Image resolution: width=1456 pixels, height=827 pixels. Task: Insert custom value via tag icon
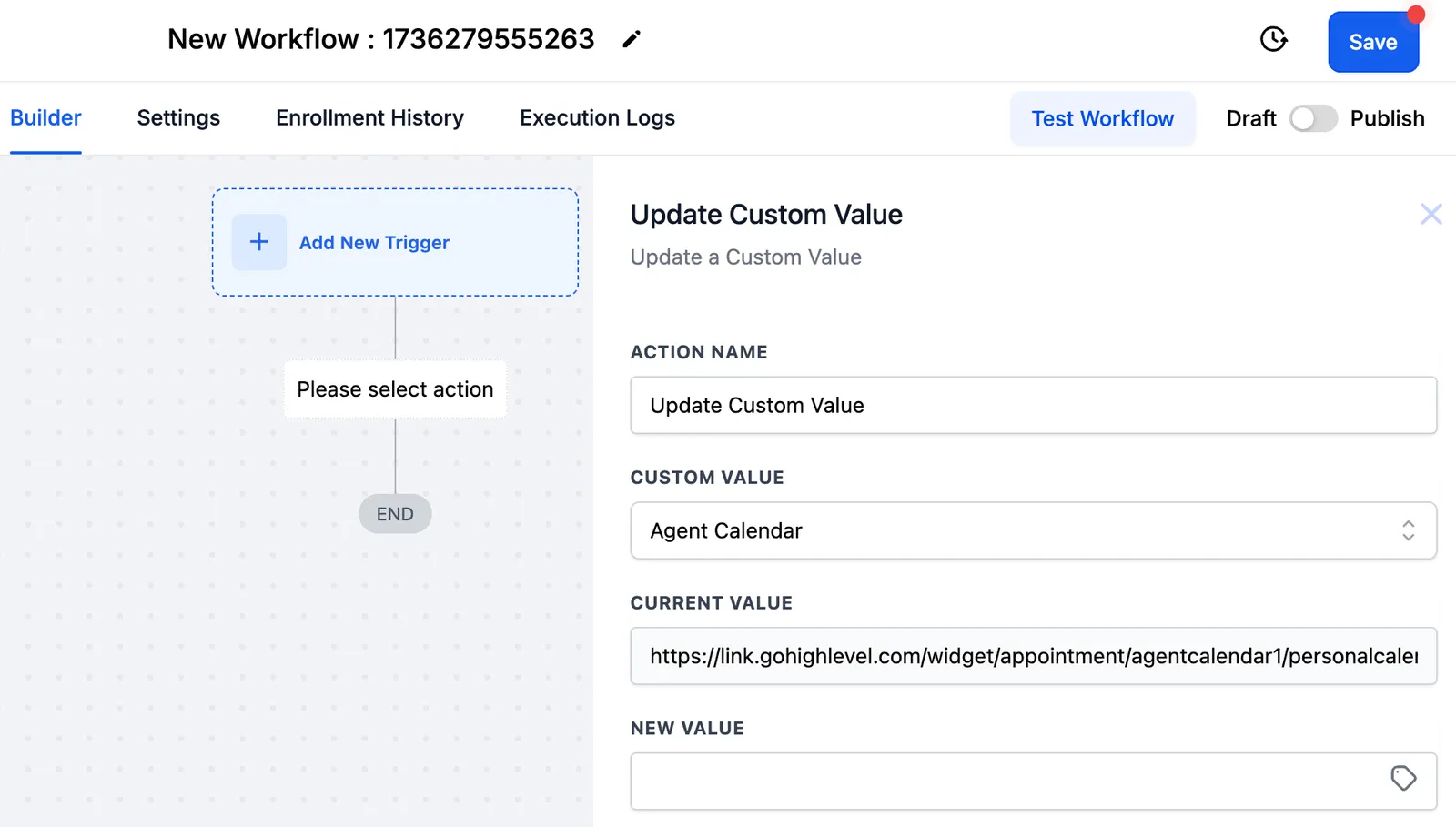(x=1403, y=779)
